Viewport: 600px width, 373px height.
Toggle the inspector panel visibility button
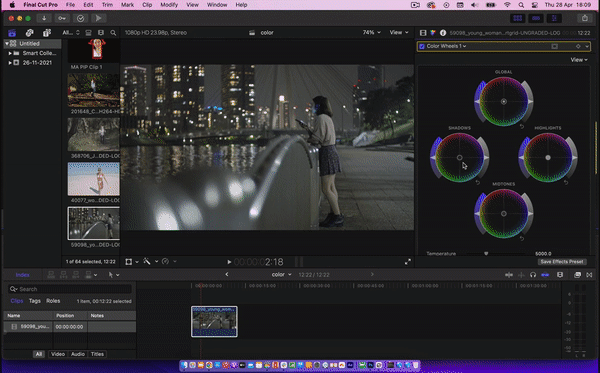554,18
